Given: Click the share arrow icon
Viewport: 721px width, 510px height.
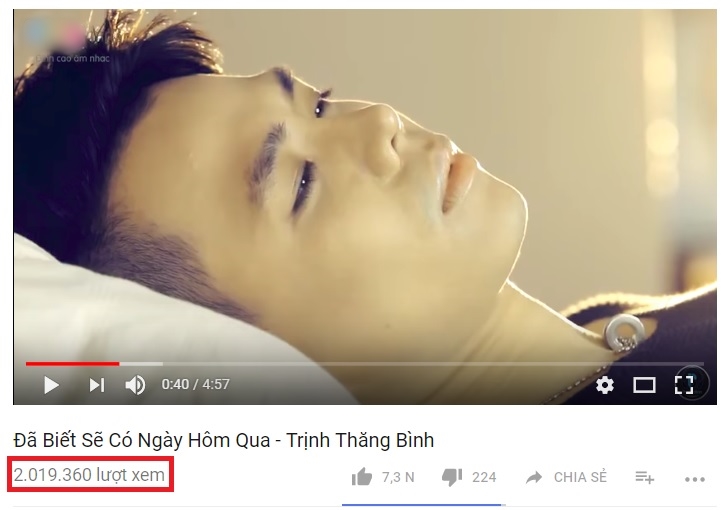Looking at the screenshot, I should click(x=534, y=477).
